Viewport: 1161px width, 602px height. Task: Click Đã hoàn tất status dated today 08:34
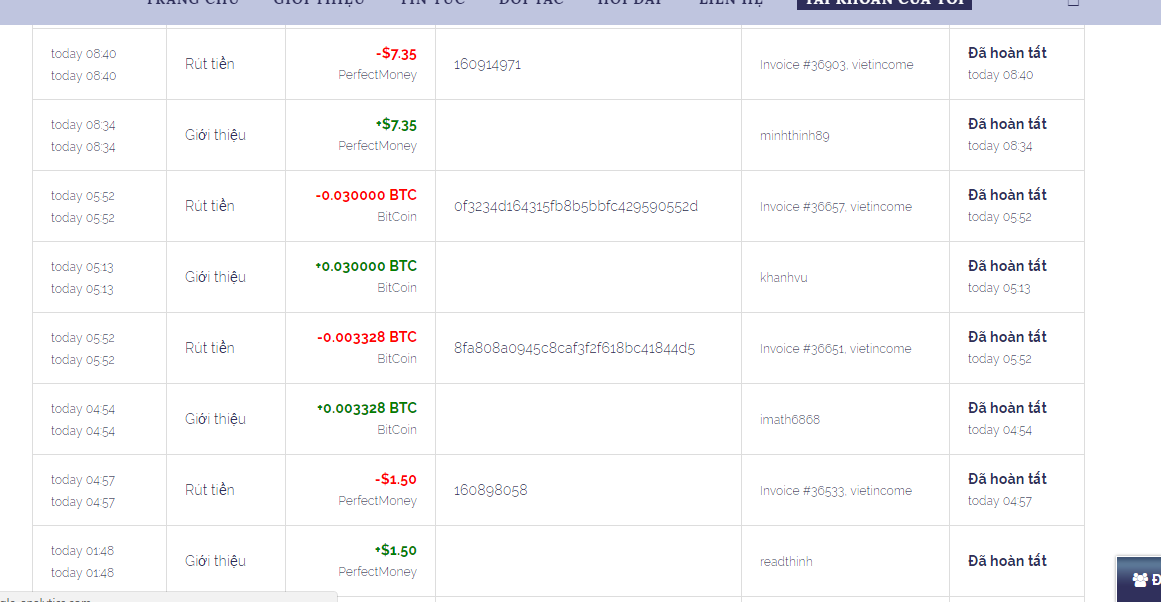(1007, 124)
